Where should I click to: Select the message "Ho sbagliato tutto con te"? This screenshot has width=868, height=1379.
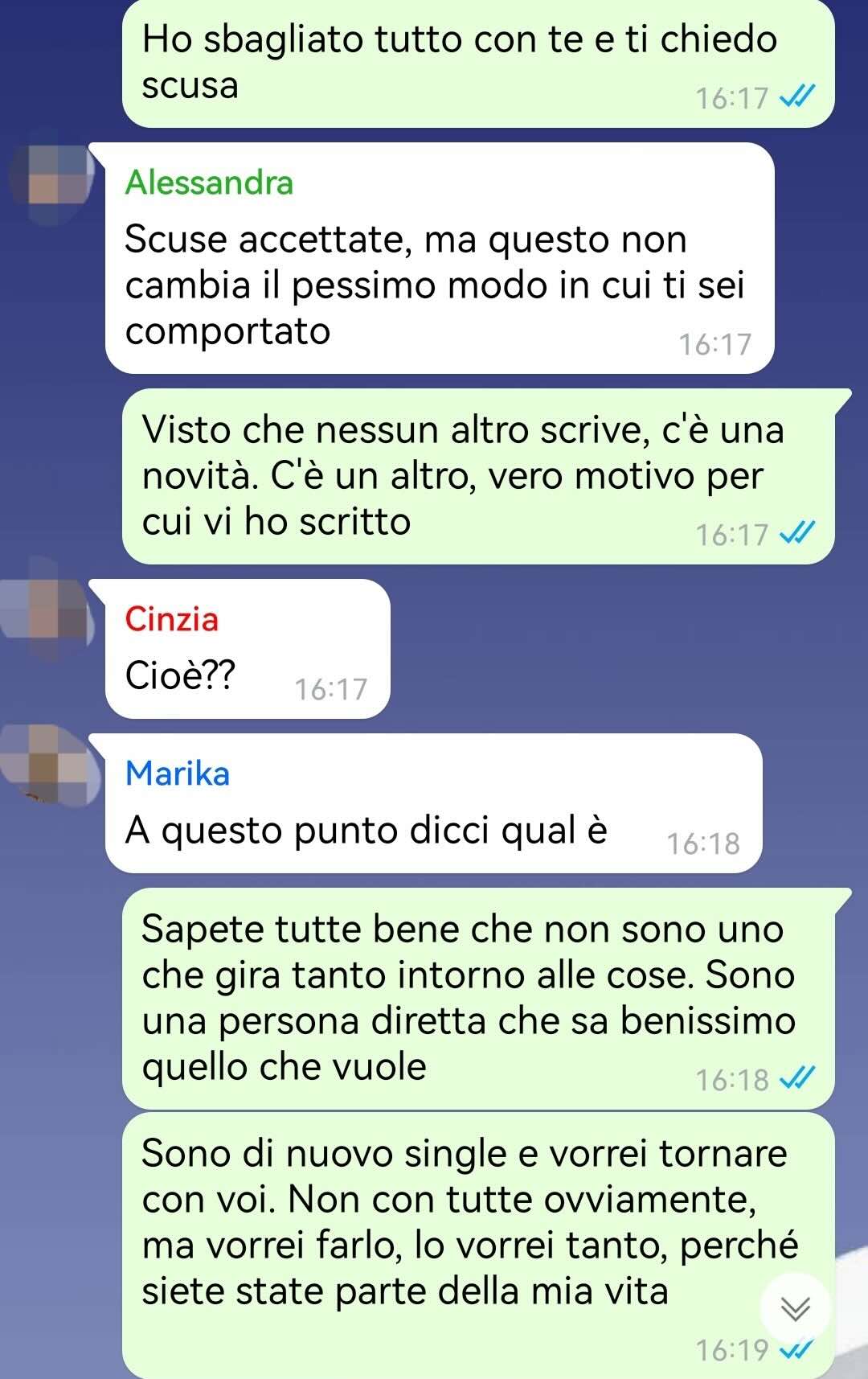478,63
